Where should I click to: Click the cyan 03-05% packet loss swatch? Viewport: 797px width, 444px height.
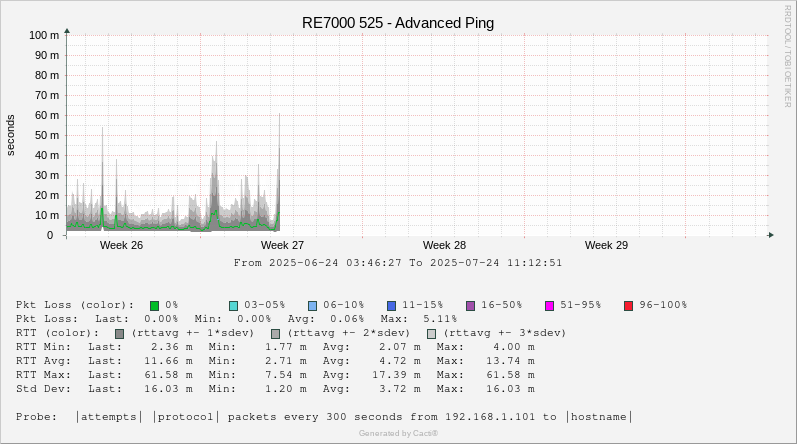coord(233,305)
